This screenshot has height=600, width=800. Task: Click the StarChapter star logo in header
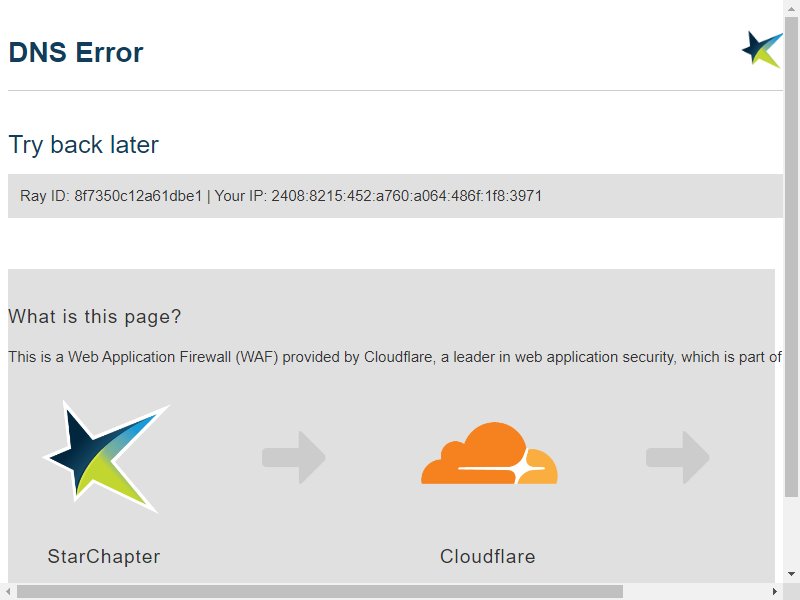(x=762, y=49)
